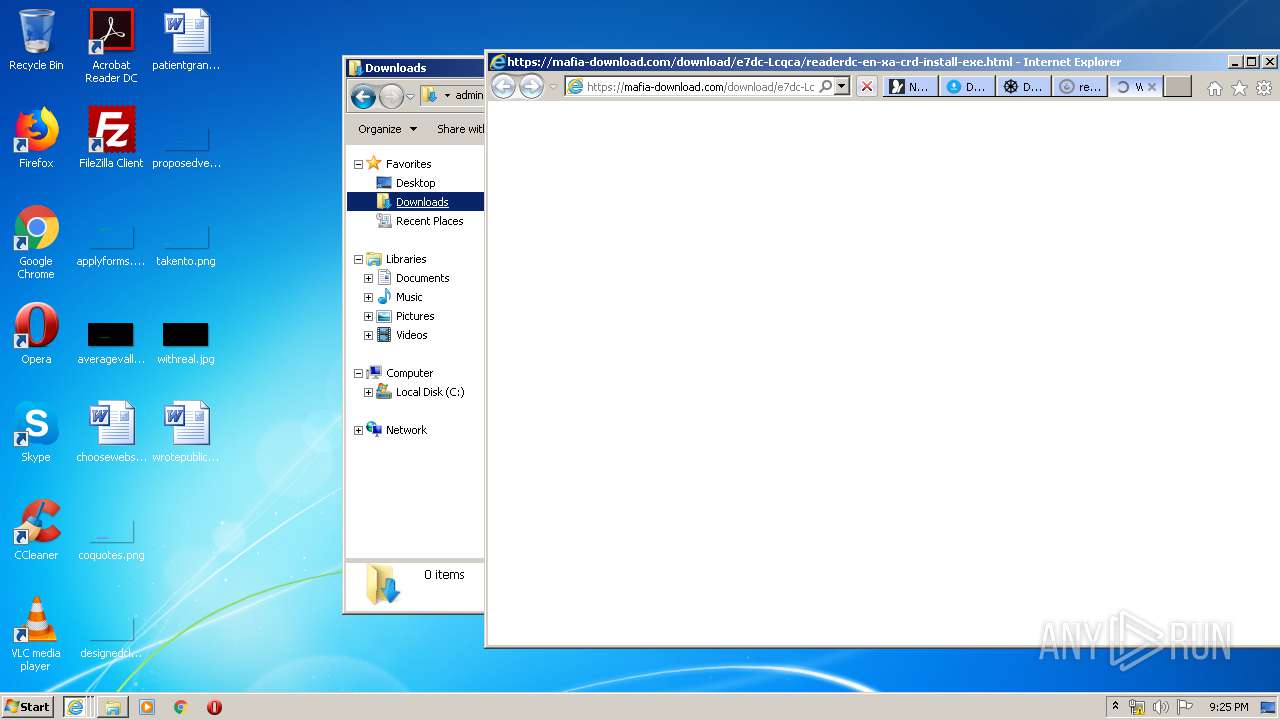Open Internet Explorer from the taskbar

point(75,707)
